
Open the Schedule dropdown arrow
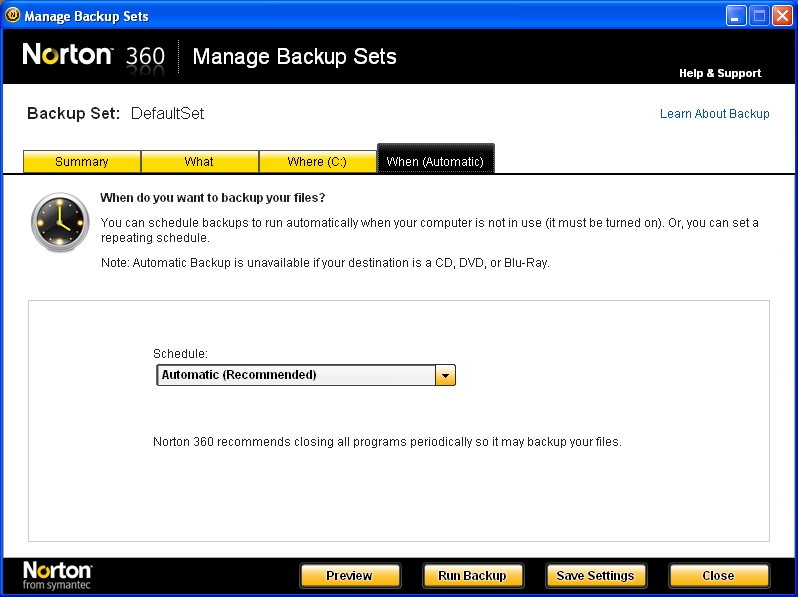click(445, 375)
